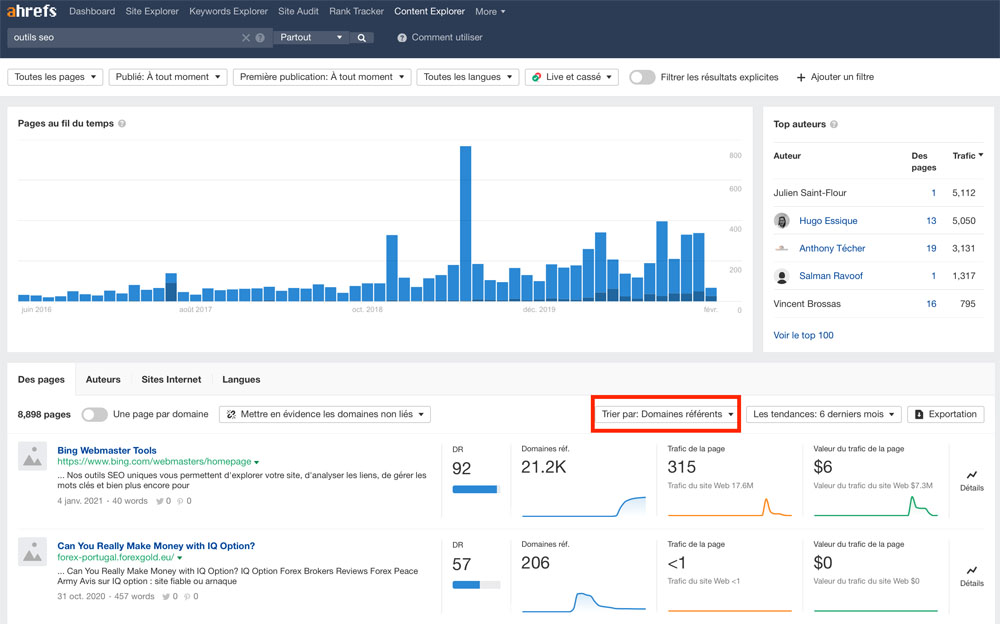This screenshot has height=624, width=1000.
Task: Click the DR 57 rating bar
Action: (476, 584)
